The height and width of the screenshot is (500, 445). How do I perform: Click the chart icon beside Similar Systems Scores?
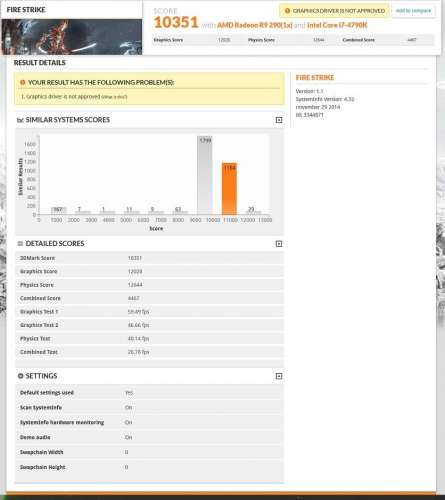click(x=20, y=120)
